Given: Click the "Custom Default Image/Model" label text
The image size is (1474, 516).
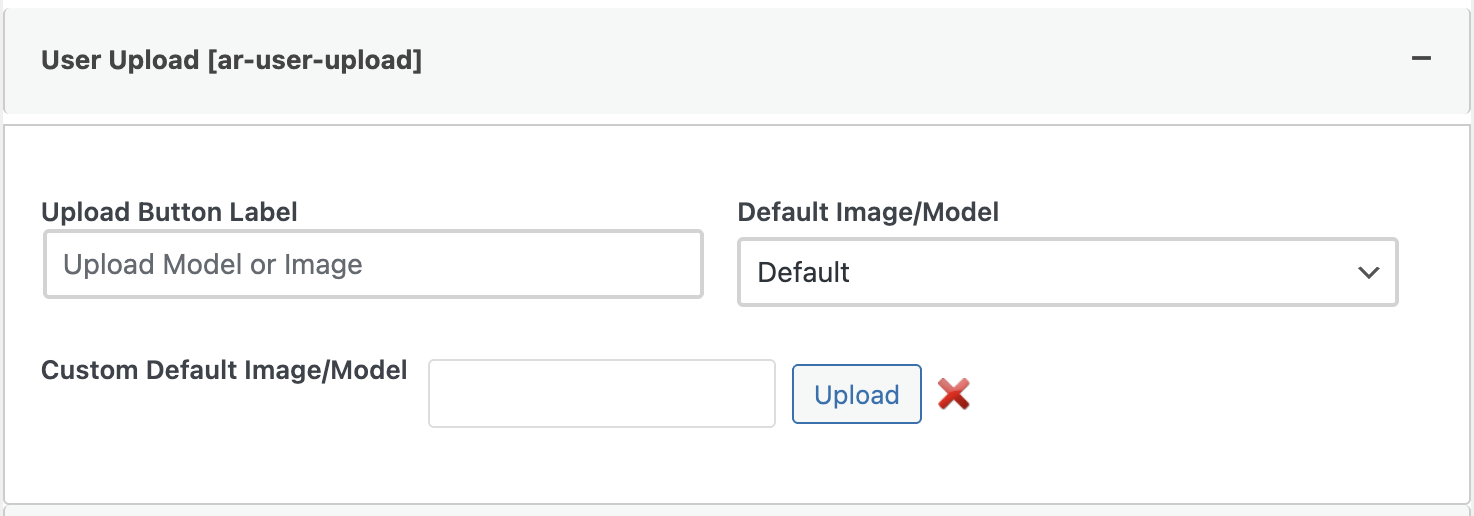Looking at the screenshot, I should (x=224, y=370).
